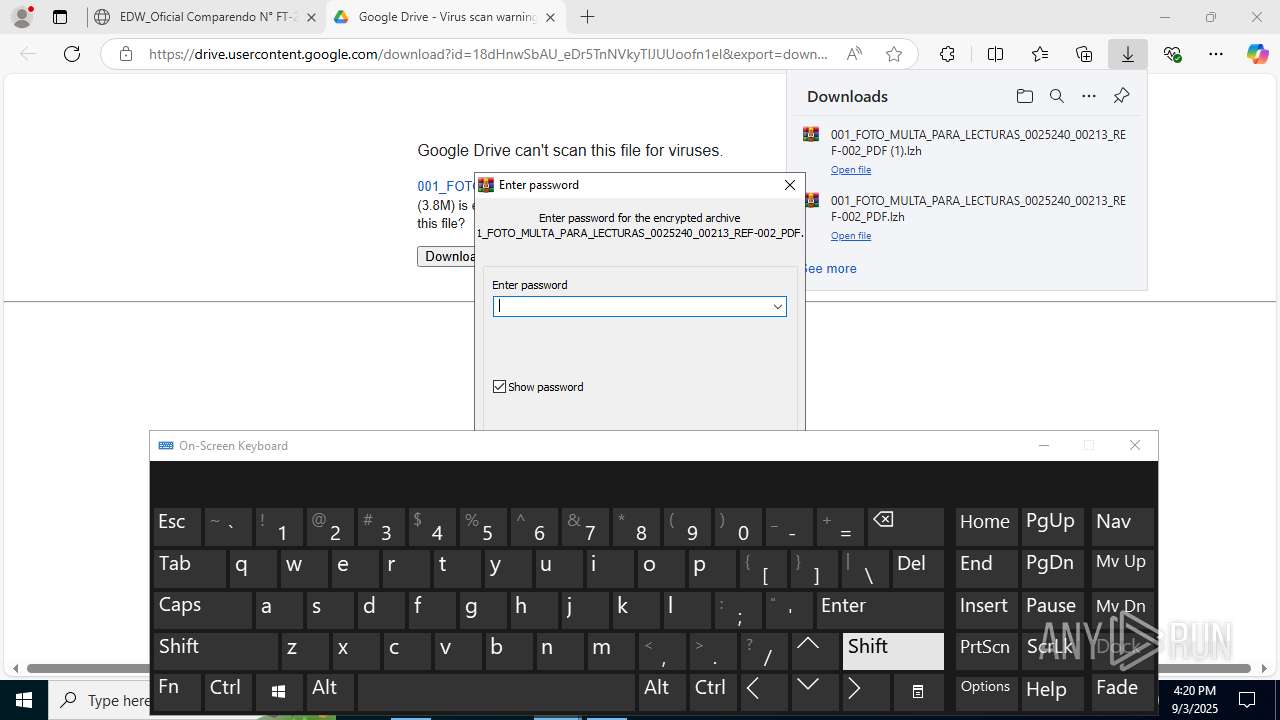
Task: Click the Read aloud icon in address bar
Action: point(854,54)
